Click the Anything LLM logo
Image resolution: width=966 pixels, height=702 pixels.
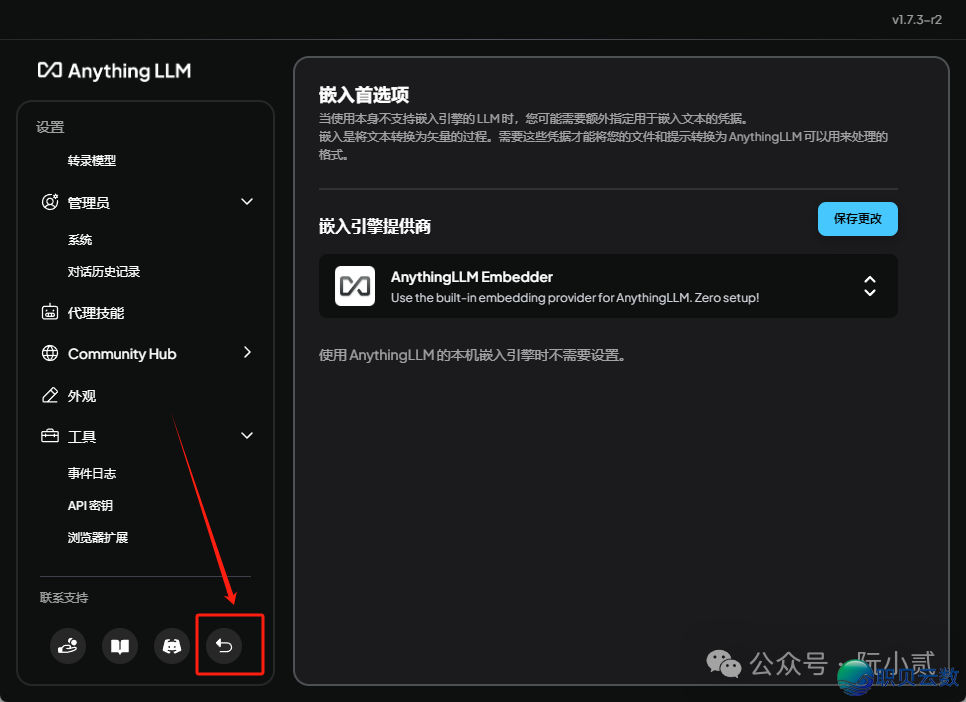click(113, 70)
